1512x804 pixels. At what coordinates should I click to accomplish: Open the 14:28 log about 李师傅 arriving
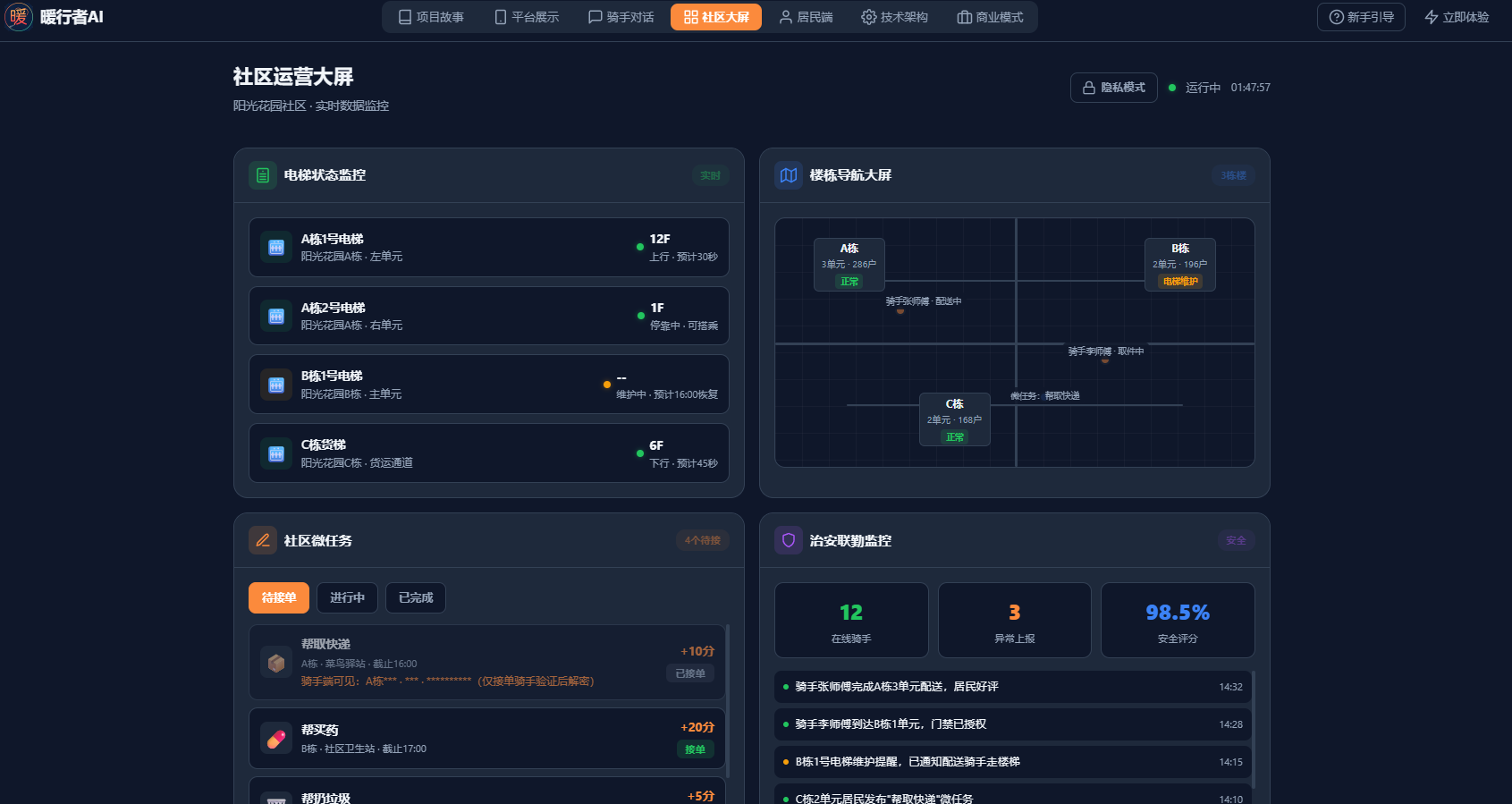[x=1013, y=724]
